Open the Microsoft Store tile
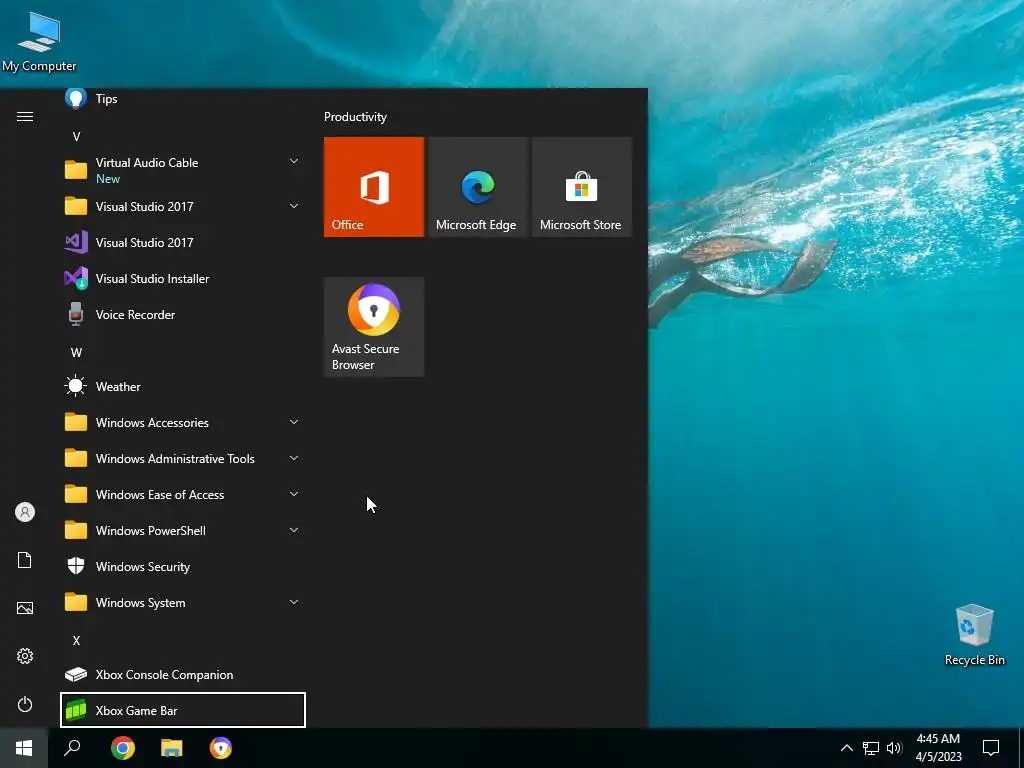This screenshot has width=1024, height=768. tap(582, 187)
